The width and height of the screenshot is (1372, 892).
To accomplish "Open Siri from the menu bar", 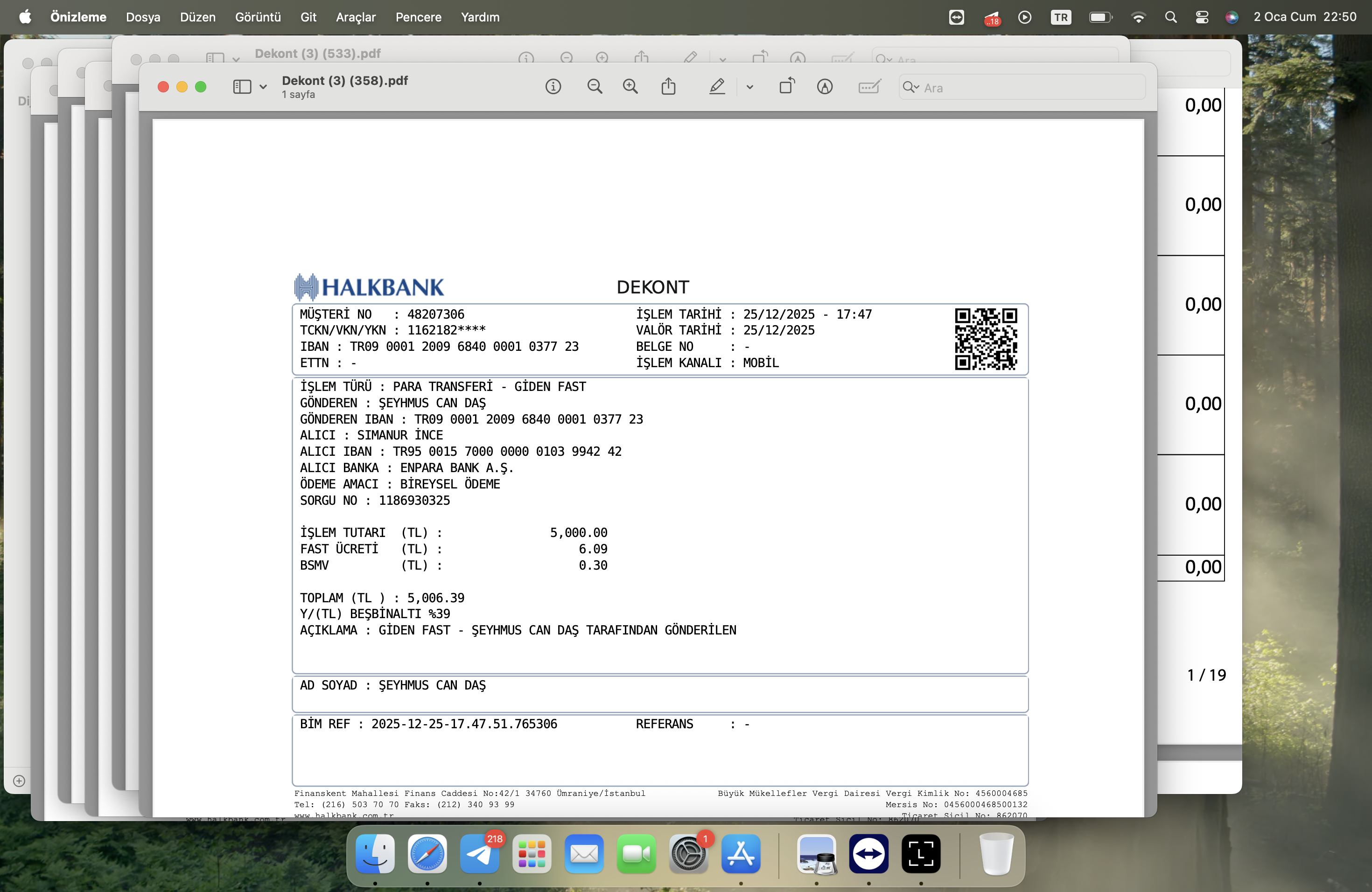I will [1232, 17].
